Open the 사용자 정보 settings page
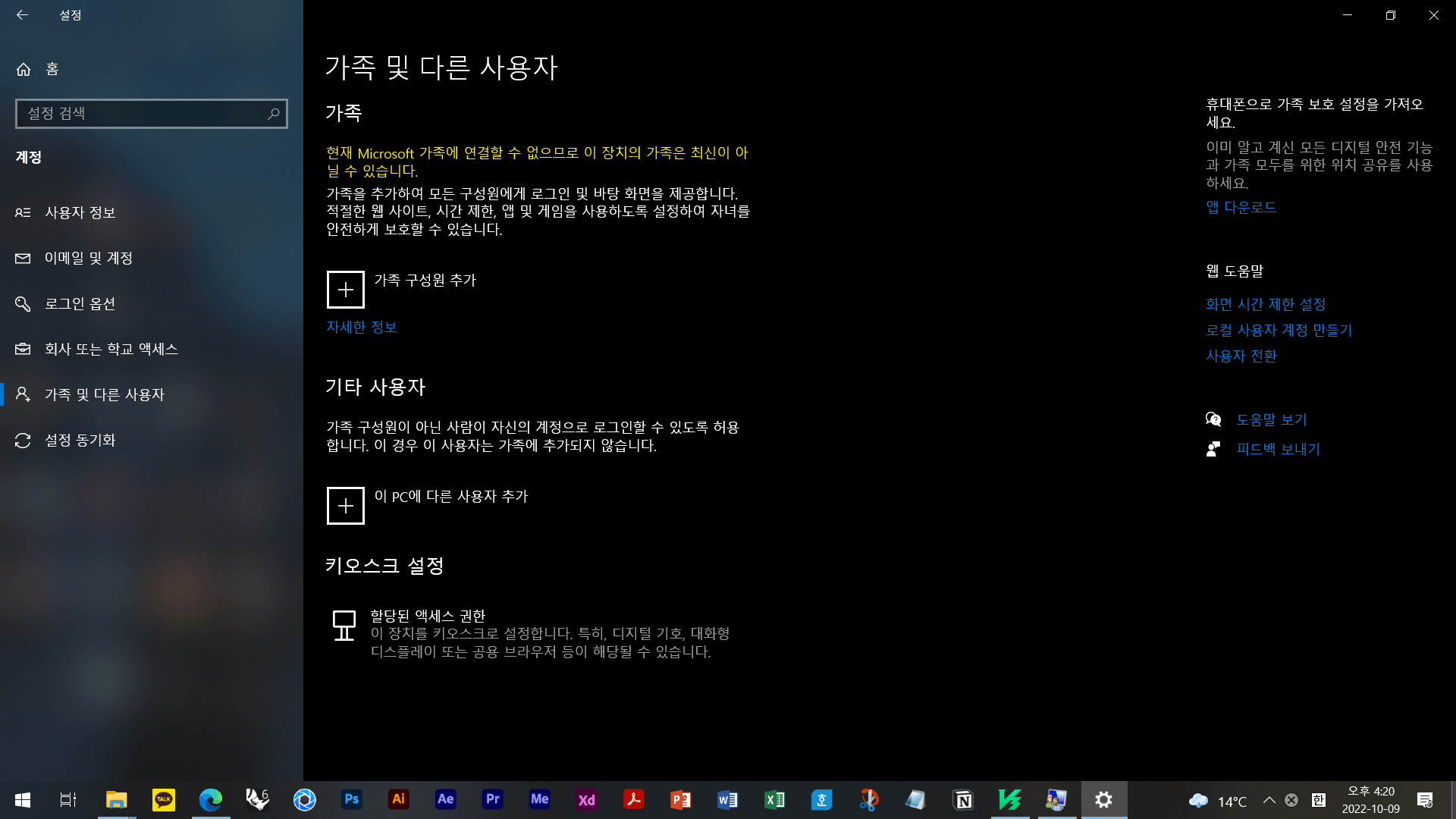Viewport: 1456px width, 819px height. [80, 212]
